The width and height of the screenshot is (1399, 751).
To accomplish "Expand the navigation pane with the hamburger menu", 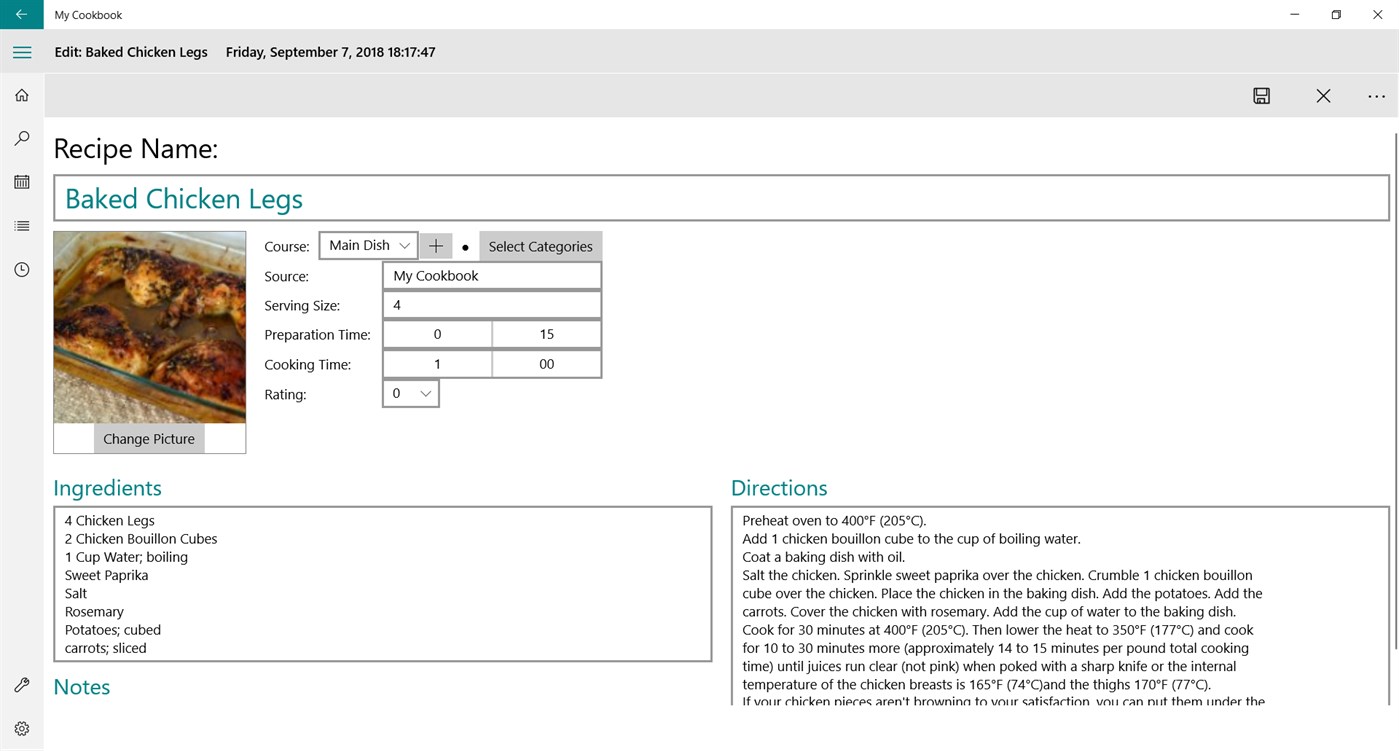I will point(22,52).
